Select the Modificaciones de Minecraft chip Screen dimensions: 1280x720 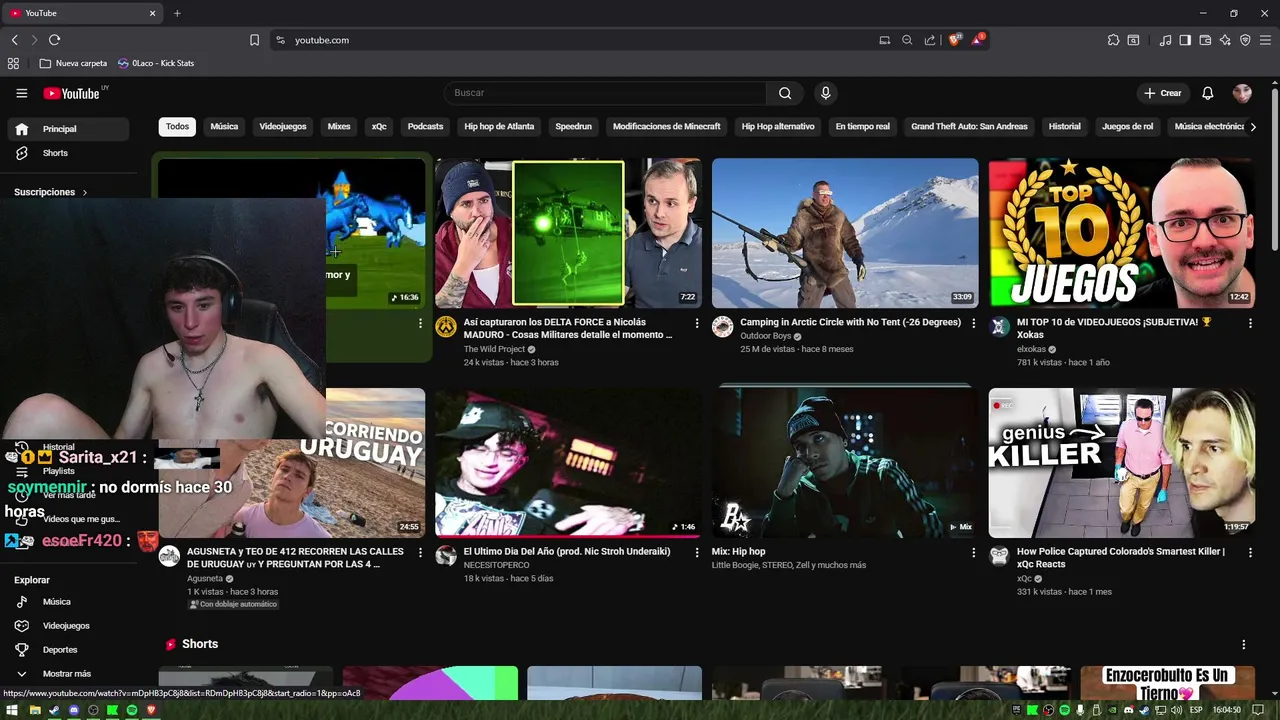[666, 127]
